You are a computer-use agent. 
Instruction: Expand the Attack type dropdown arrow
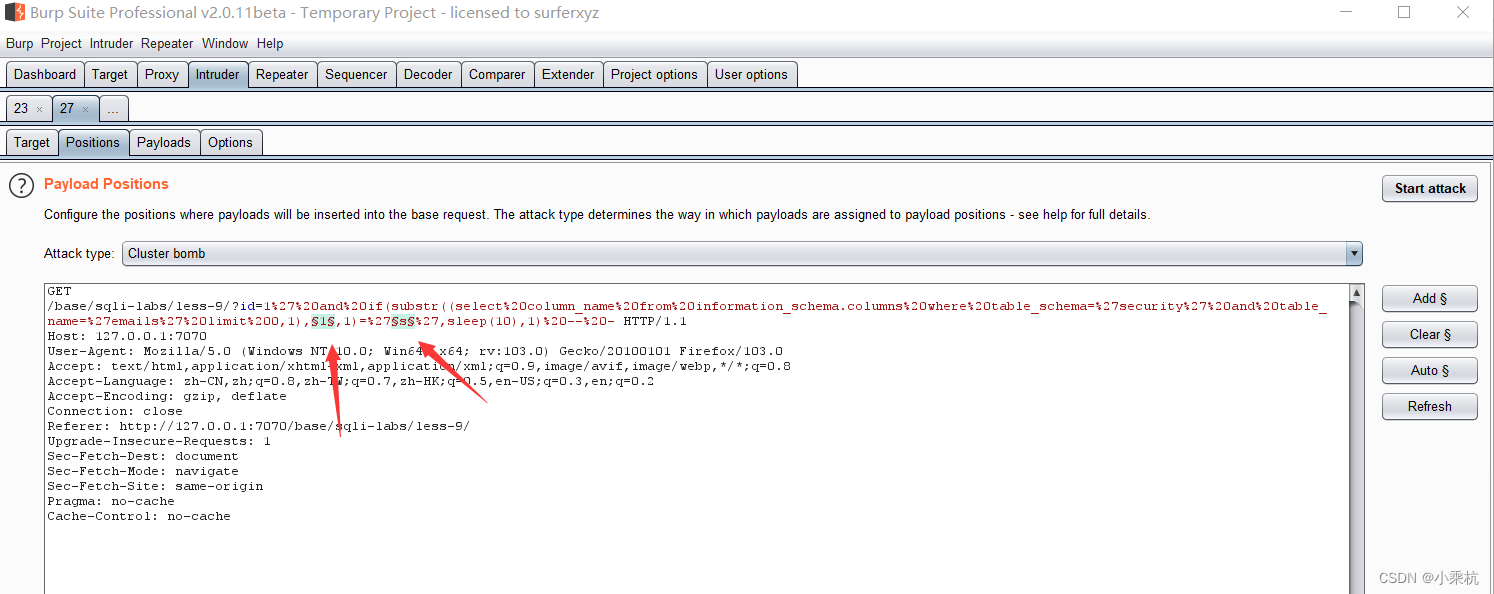1354,254
